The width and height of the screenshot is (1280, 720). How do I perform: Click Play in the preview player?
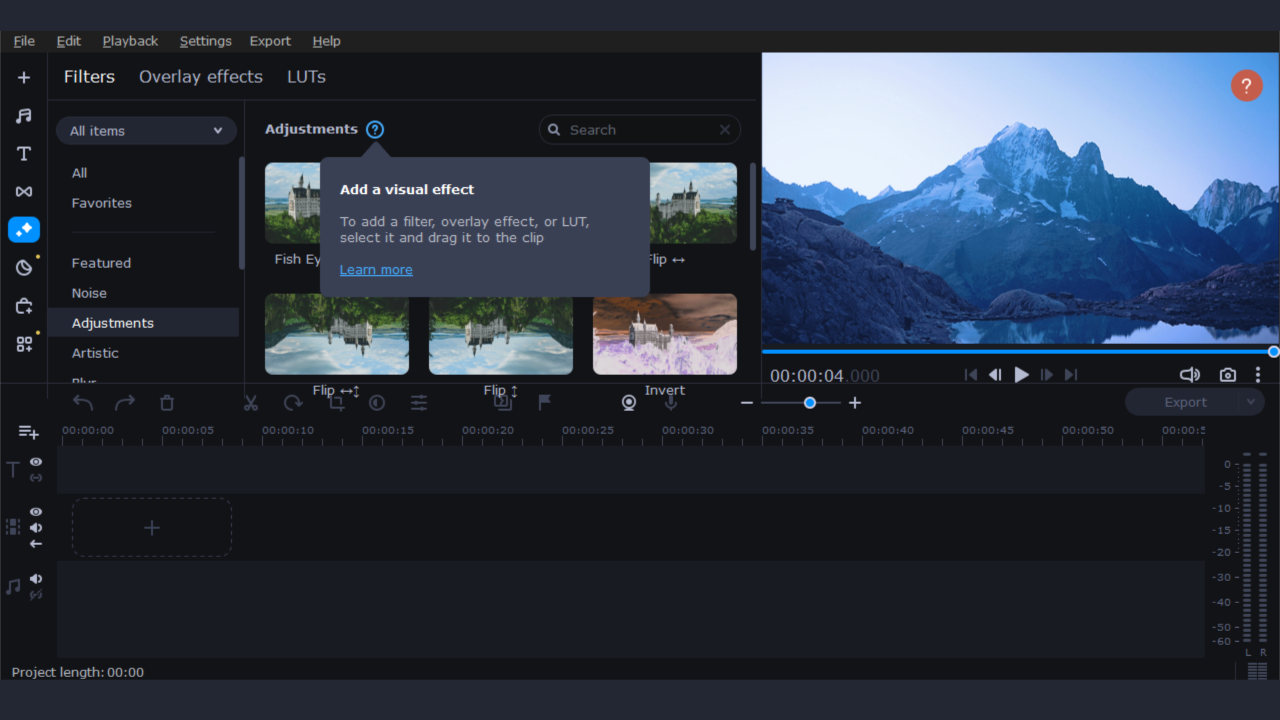[x=1021, y=375]
